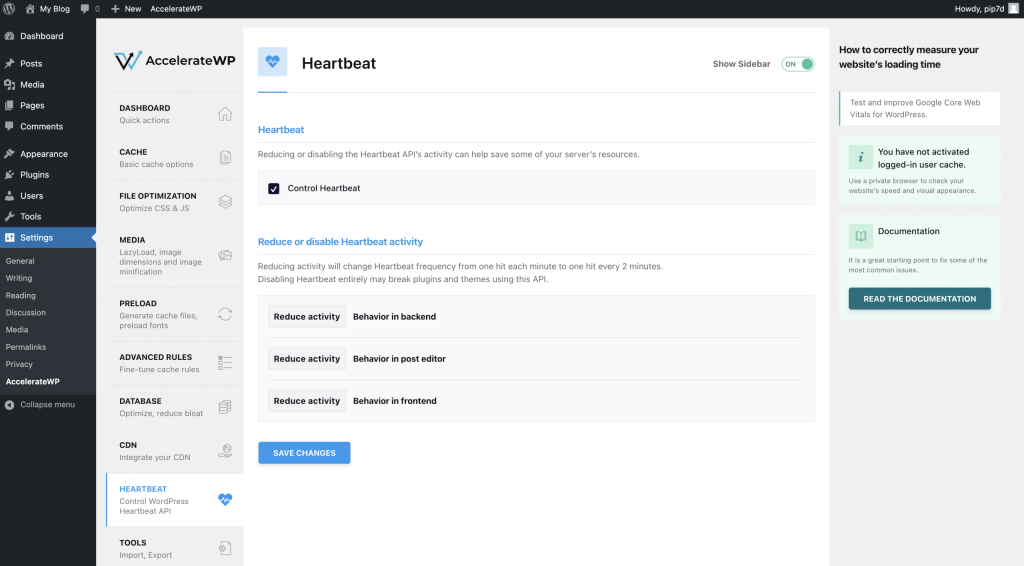Click the File Optimization layers icon
Viewport: 1024px width, 566px height.
point(225,202)
